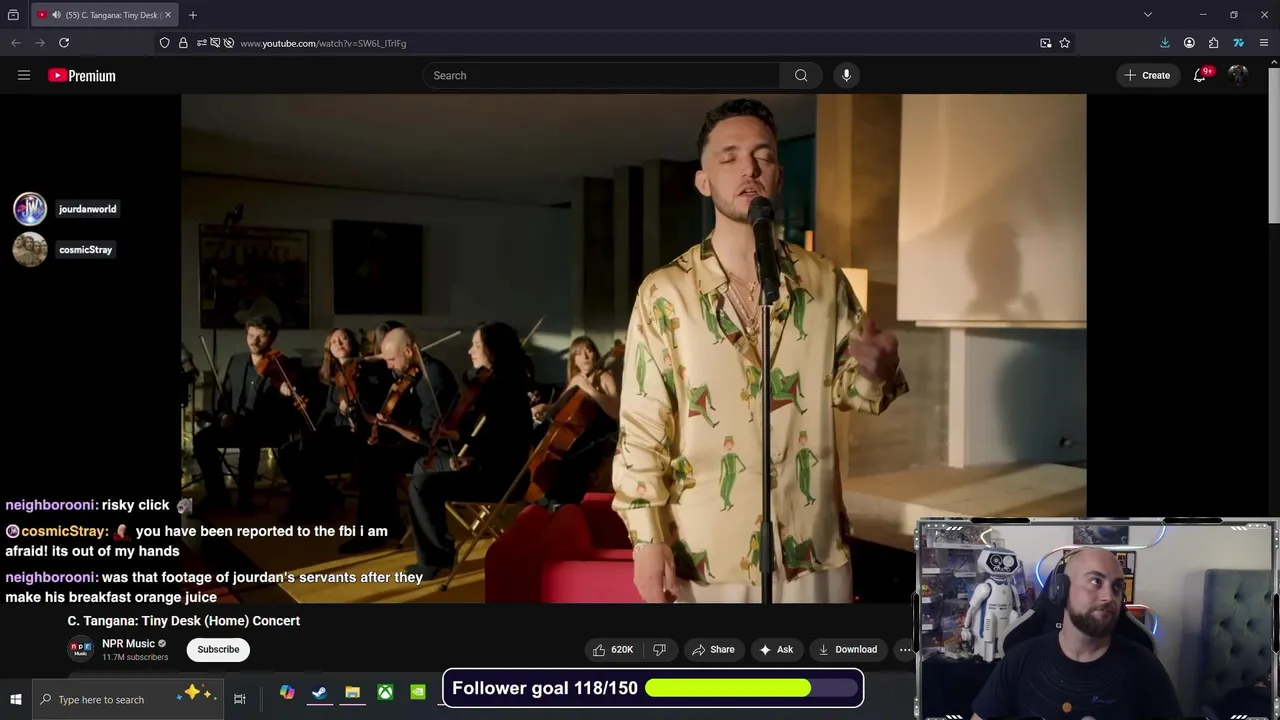Share the Tiny Desk concert video
The image size is (1280, 720).
713,649
